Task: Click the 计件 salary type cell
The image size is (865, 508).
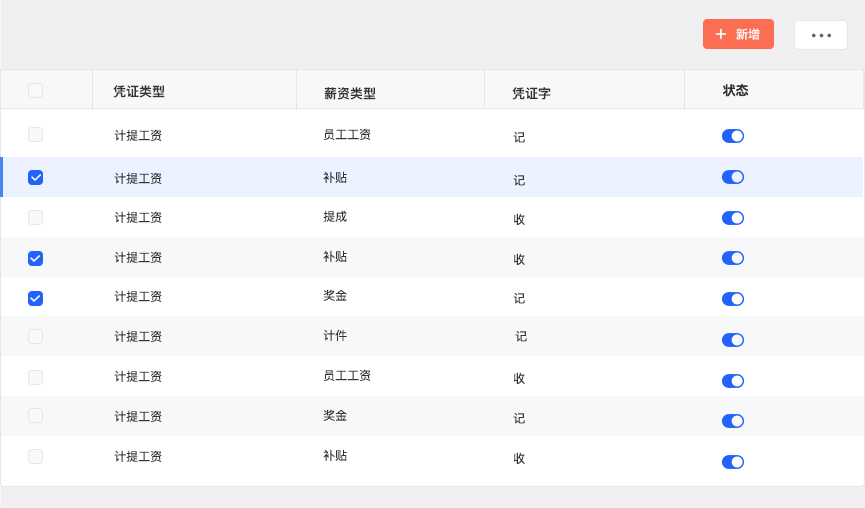Action: 335,336
